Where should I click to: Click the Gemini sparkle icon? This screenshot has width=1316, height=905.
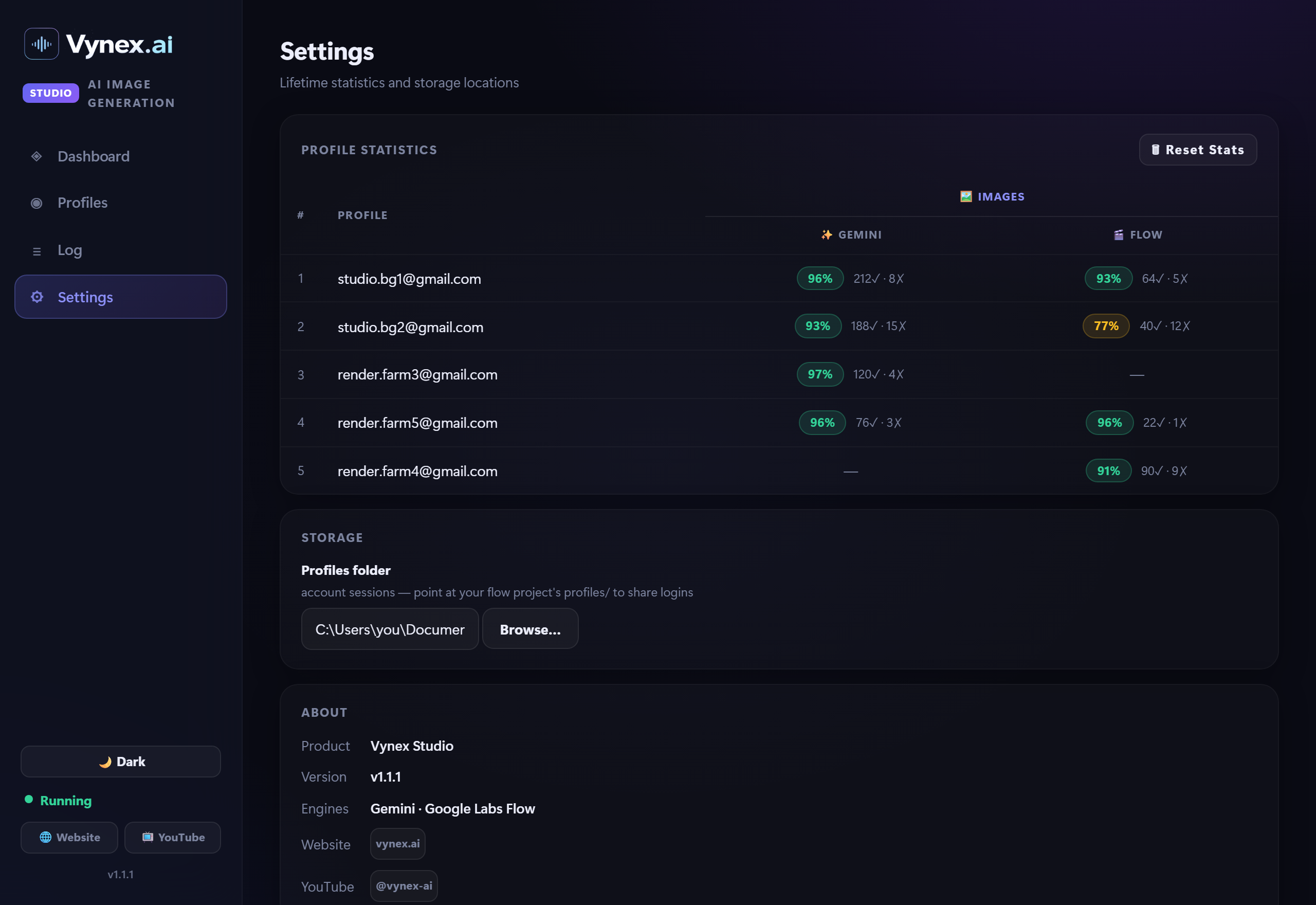coord(827,235)
